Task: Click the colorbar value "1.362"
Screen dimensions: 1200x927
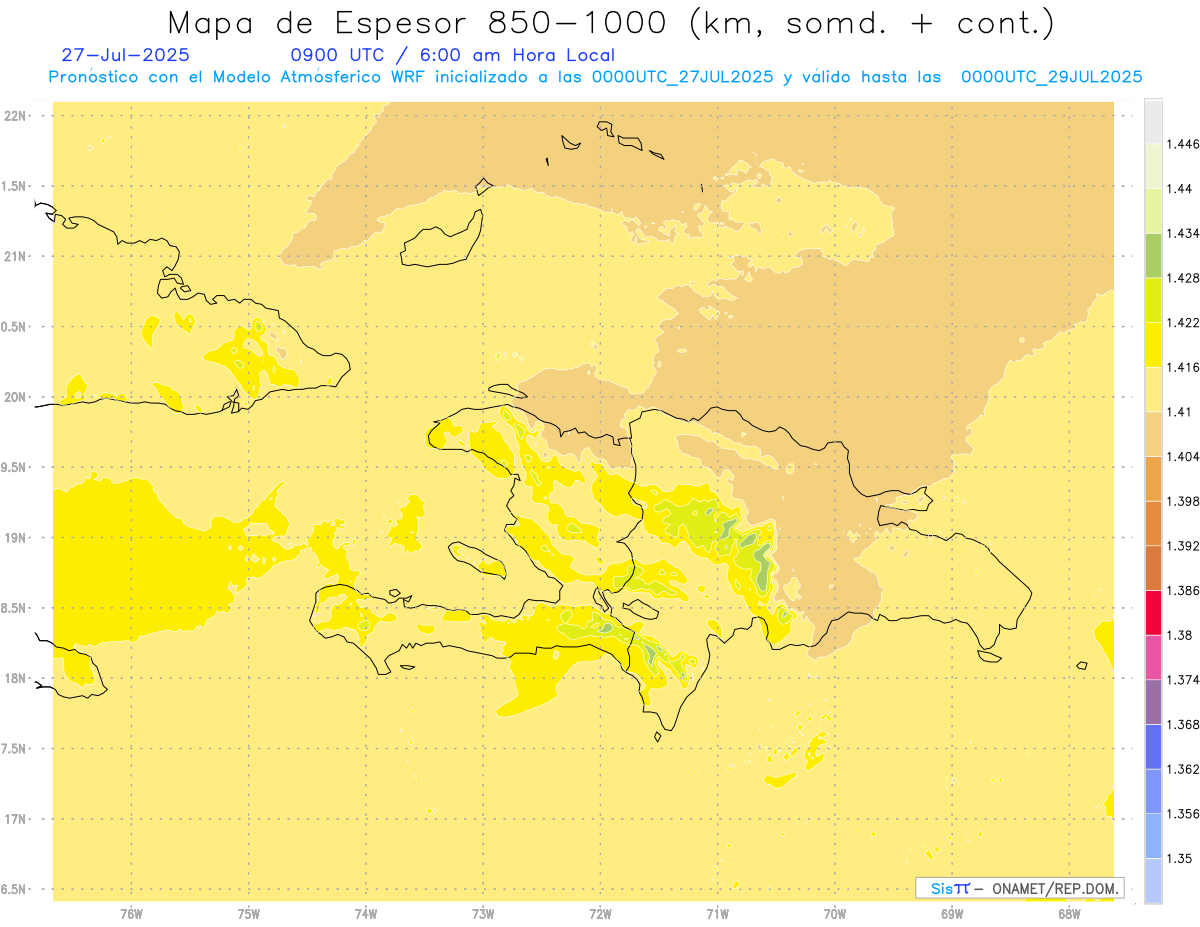Action: [1183, 769]
